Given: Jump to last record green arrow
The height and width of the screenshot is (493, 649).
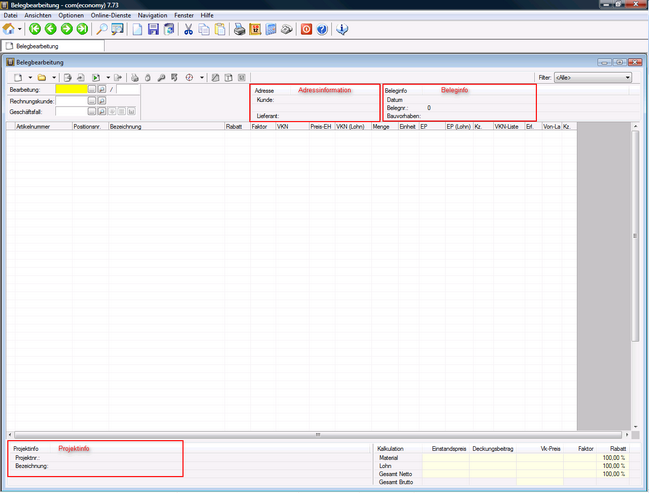Looking at the screenshot, I should coord(82,29).
